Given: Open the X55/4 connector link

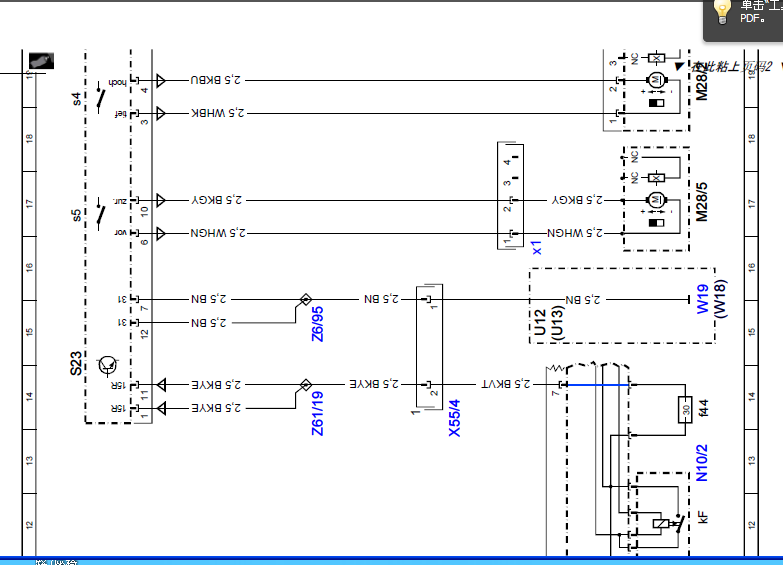Looking at the screenshot, I should [x=454, y=418].
